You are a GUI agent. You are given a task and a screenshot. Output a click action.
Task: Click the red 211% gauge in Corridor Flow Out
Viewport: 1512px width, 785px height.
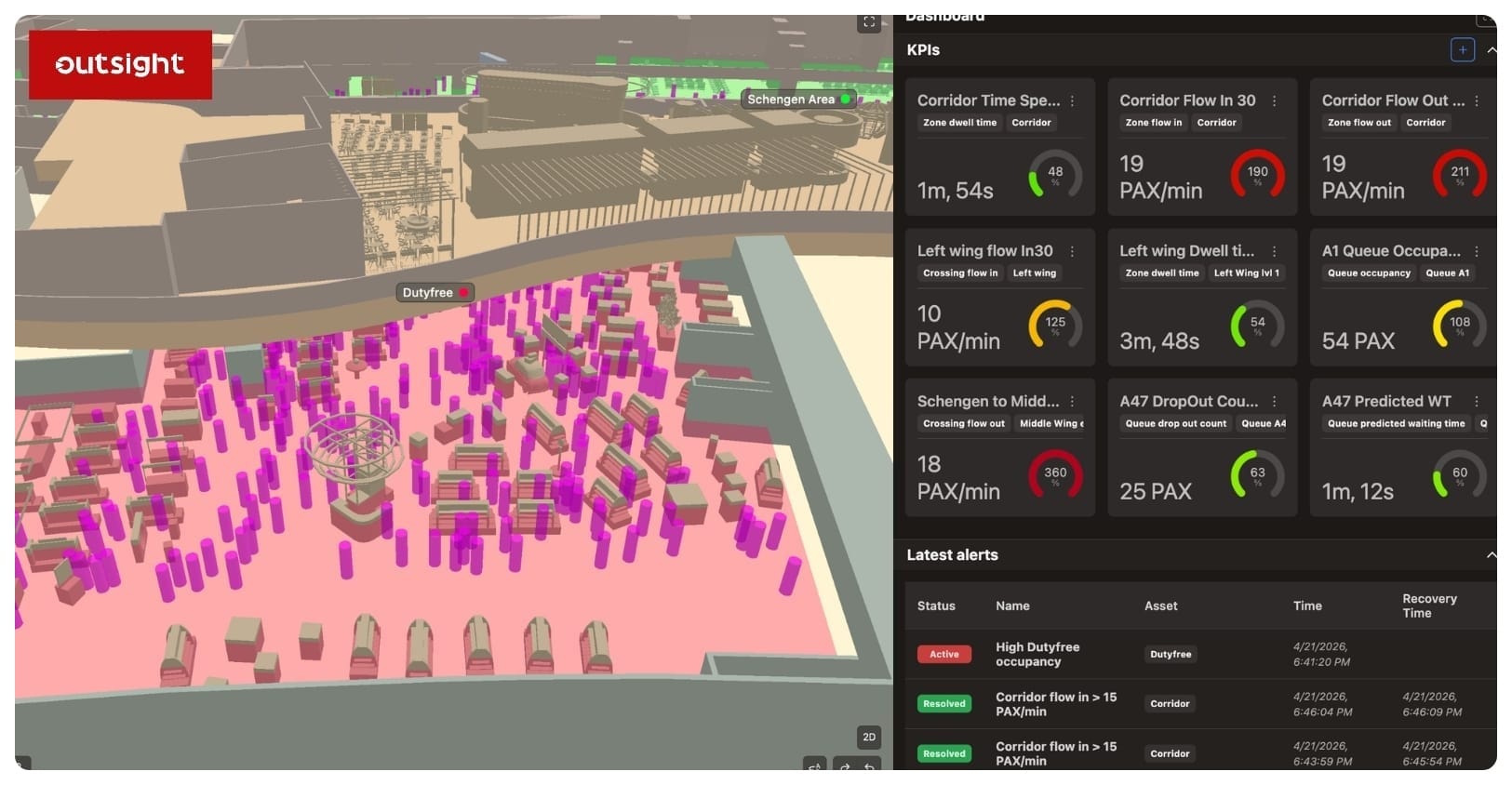coord(1460,174)
